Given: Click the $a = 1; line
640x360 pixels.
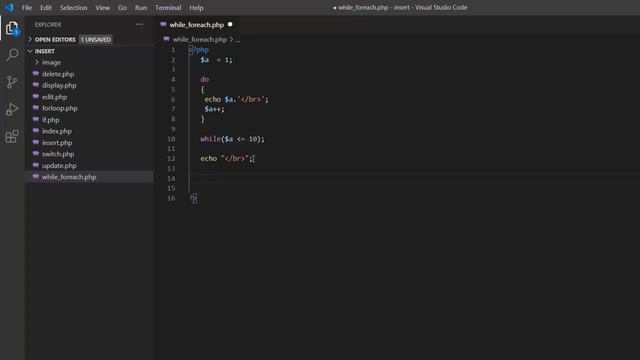Looking at the screenshot, I should coord(216,60).
